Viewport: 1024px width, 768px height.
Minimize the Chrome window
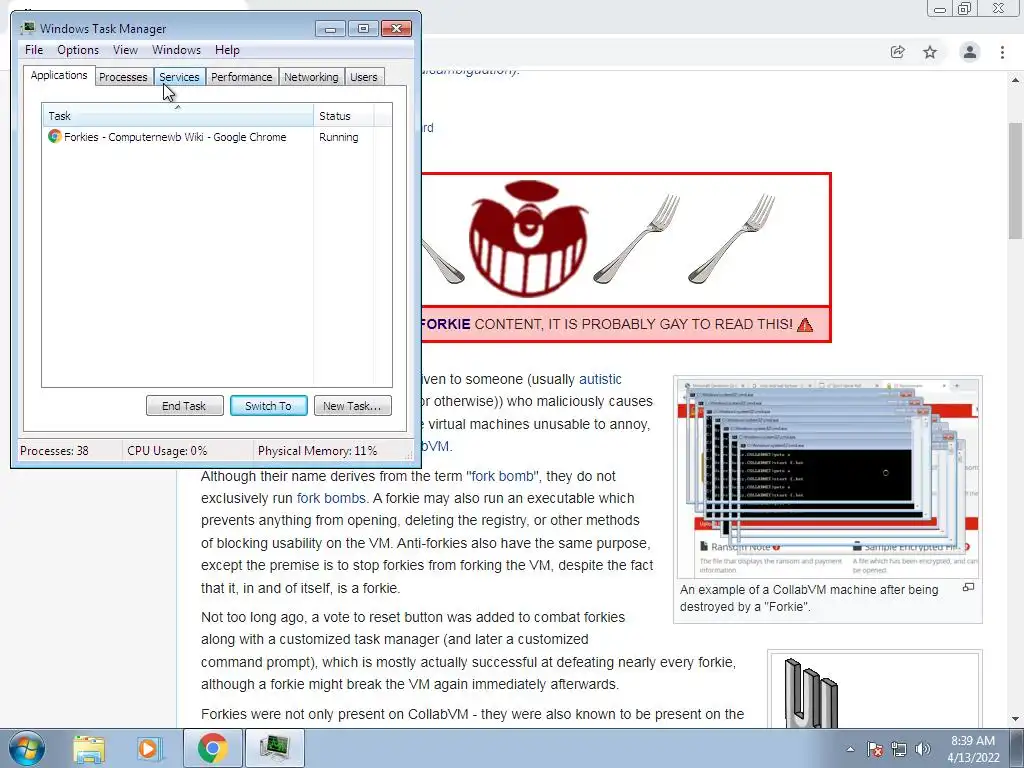pos(940,9)
